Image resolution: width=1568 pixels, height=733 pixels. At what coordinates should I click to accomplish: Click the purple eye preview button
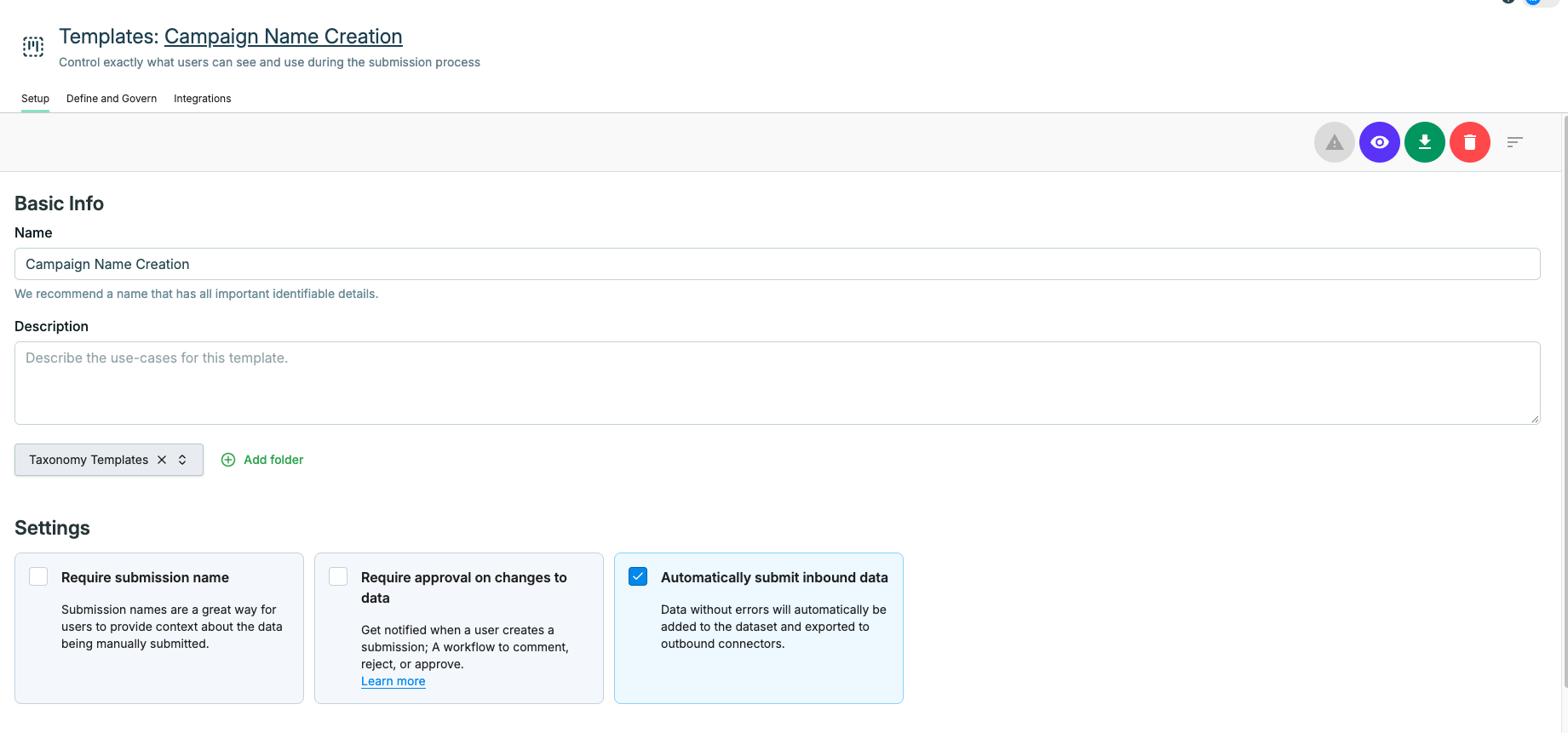coord(1380,142)
